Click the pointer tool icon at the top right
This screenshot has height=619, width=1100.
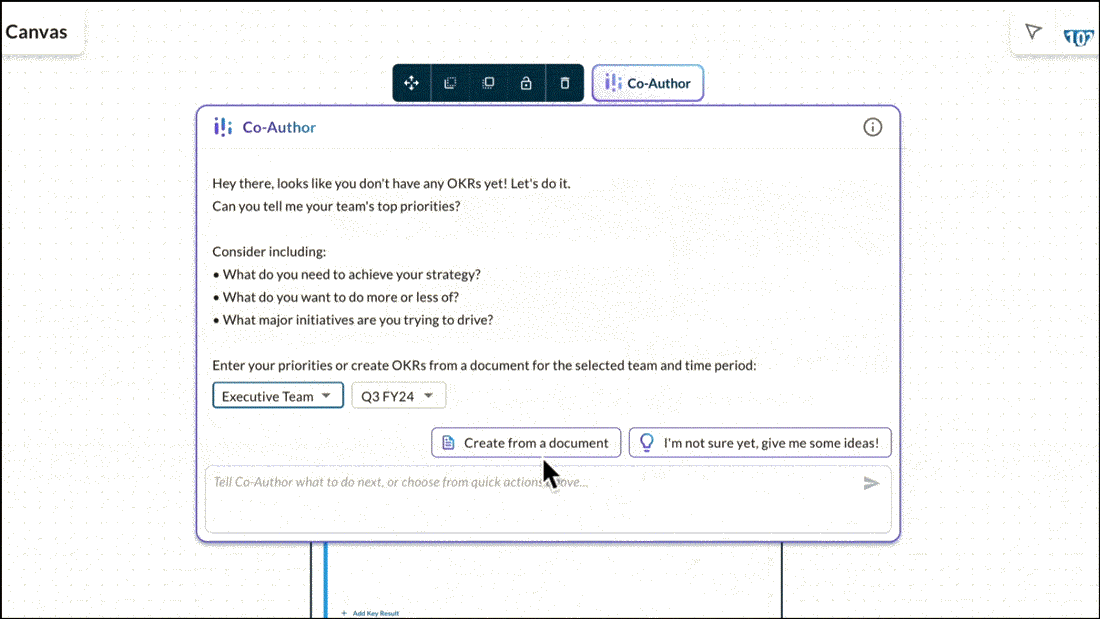pyautogui.click(x=1033, y=32)
